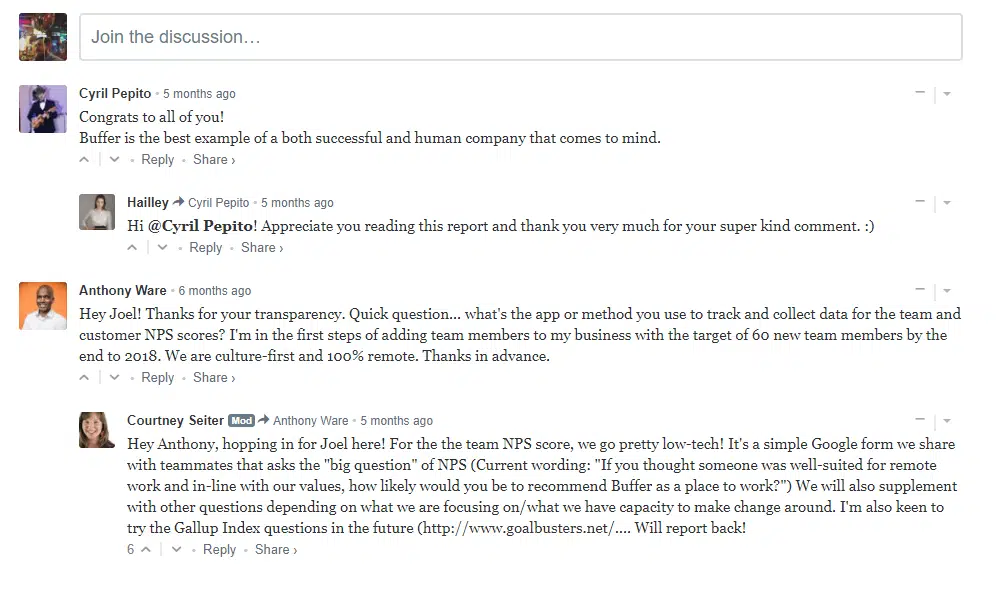Upvote Cyril Pepito's comment
The width and height of the screenshot is (997, 589).
tap(84, 159)
